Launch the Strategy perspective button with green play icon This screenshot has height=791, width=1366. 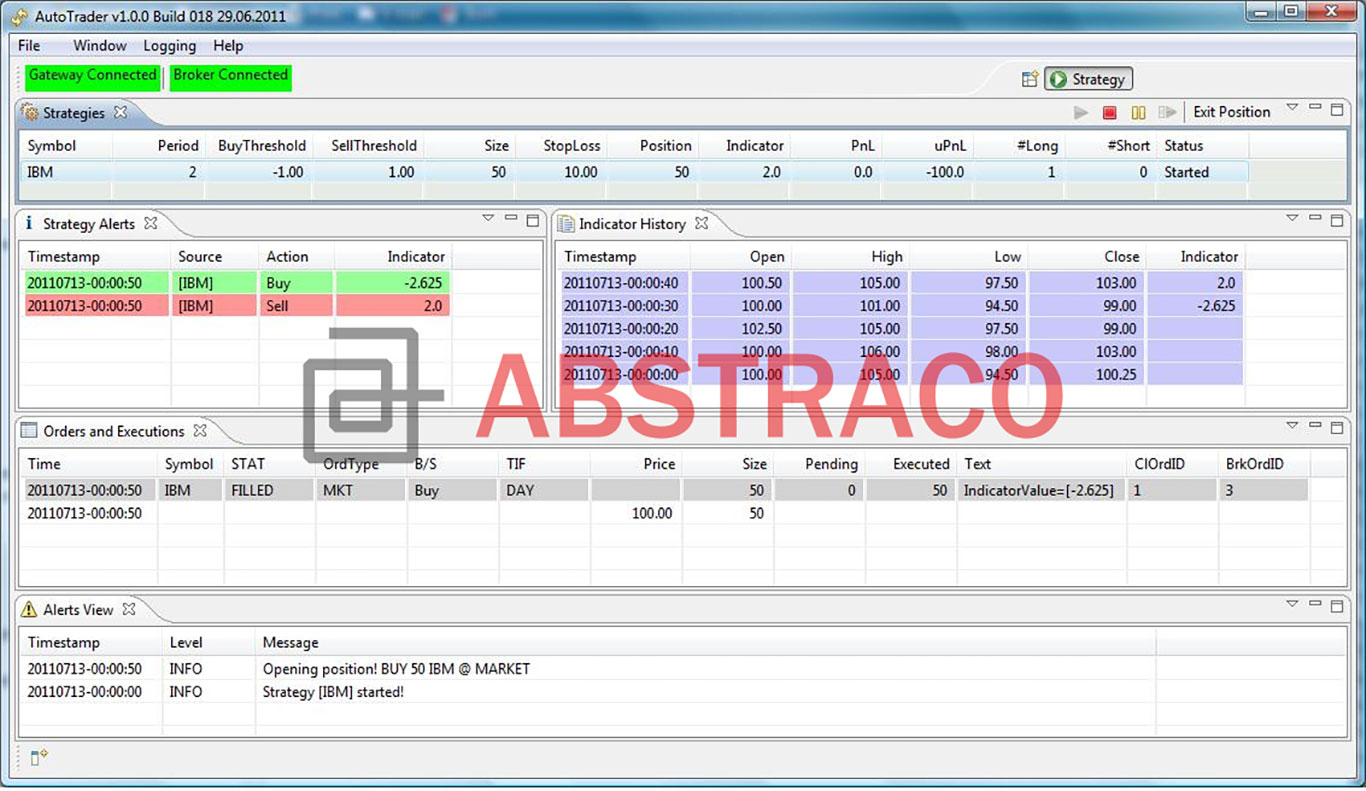click(x=1088, y=79)
